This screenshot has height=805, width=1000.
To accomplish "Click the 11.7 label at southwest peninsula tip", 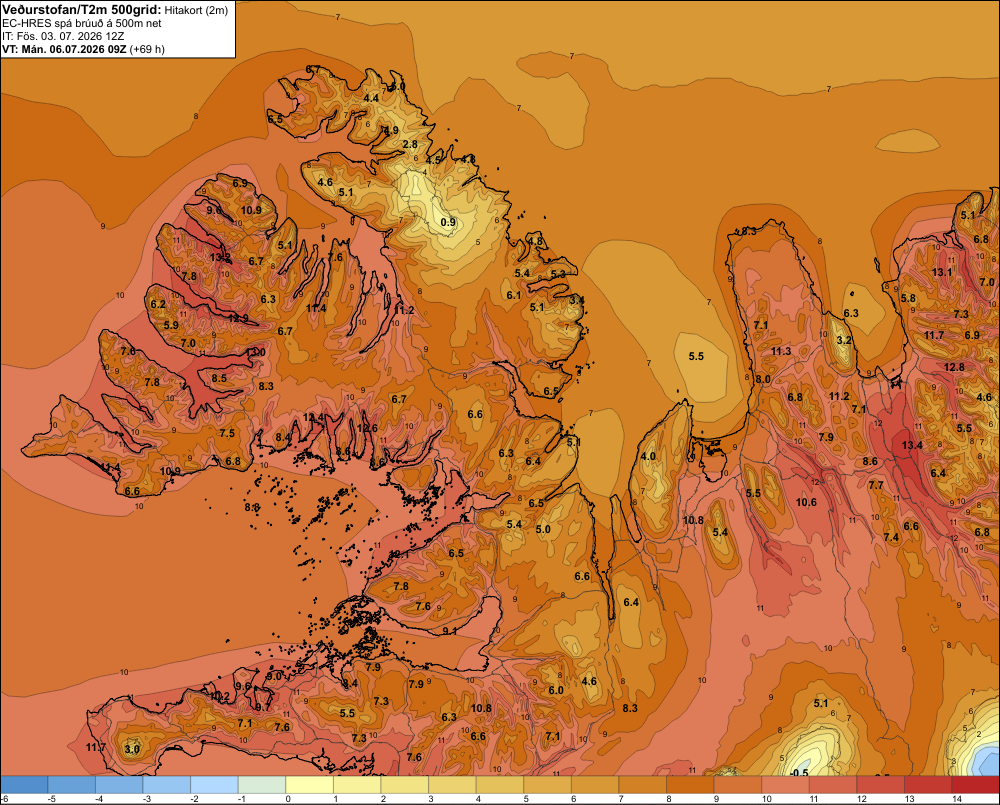I will tap(96, 747).
